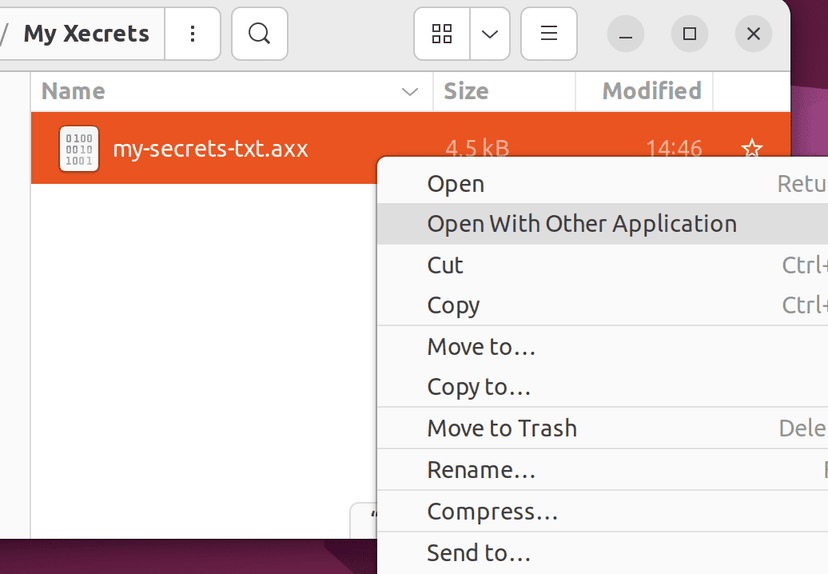Switch to the grid view icon

click(442, 34)
